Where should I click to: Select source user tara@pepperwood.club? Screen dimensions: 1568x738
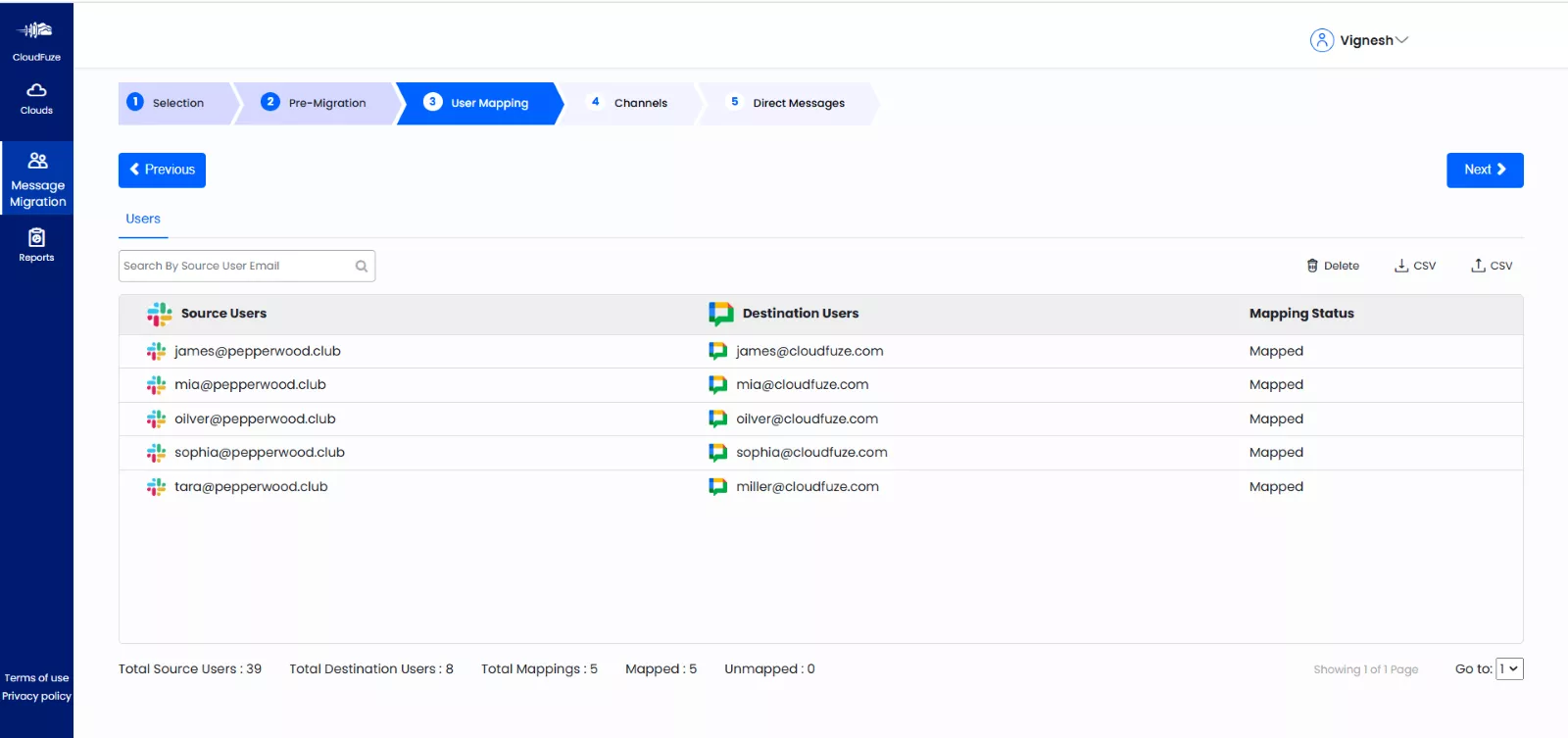(251, 487)
